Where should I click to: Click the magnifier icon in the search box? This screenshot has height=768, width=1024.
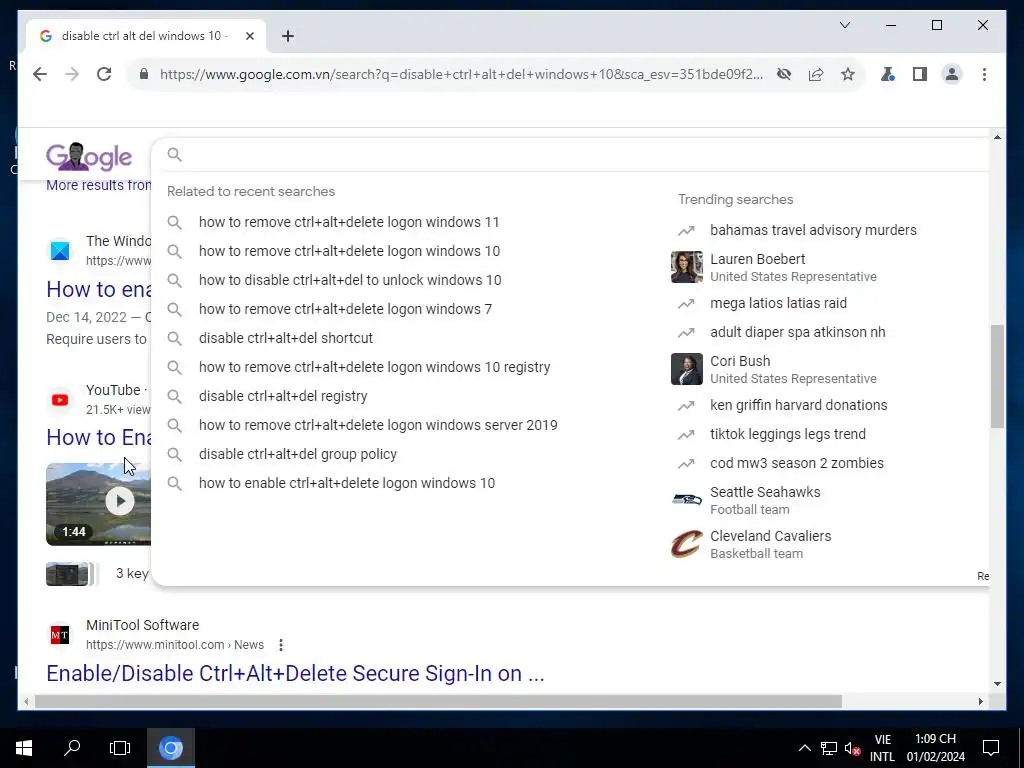174,155
